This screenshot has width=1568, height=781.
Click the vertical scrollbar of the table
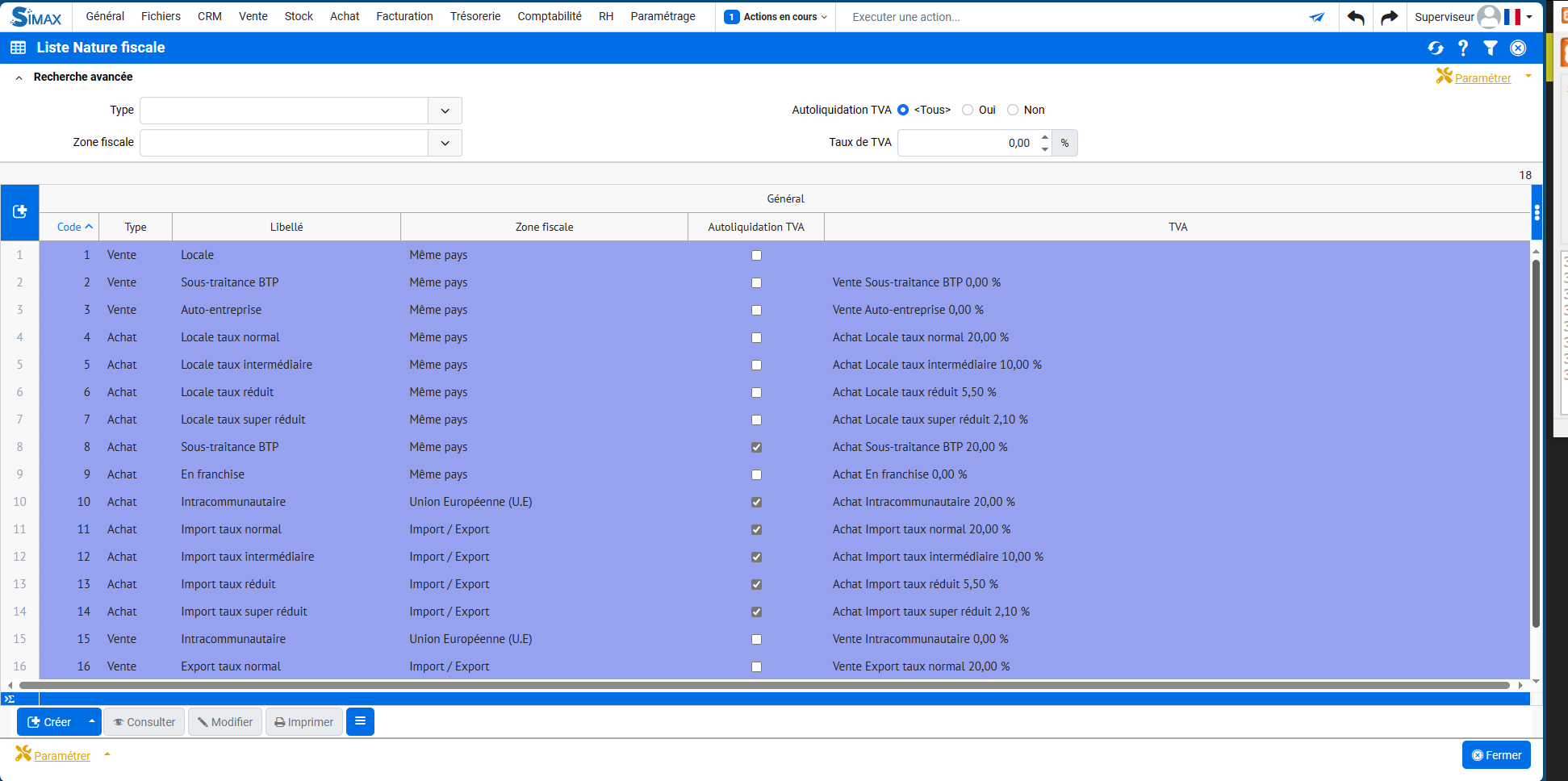click(x=1536, y=442)
